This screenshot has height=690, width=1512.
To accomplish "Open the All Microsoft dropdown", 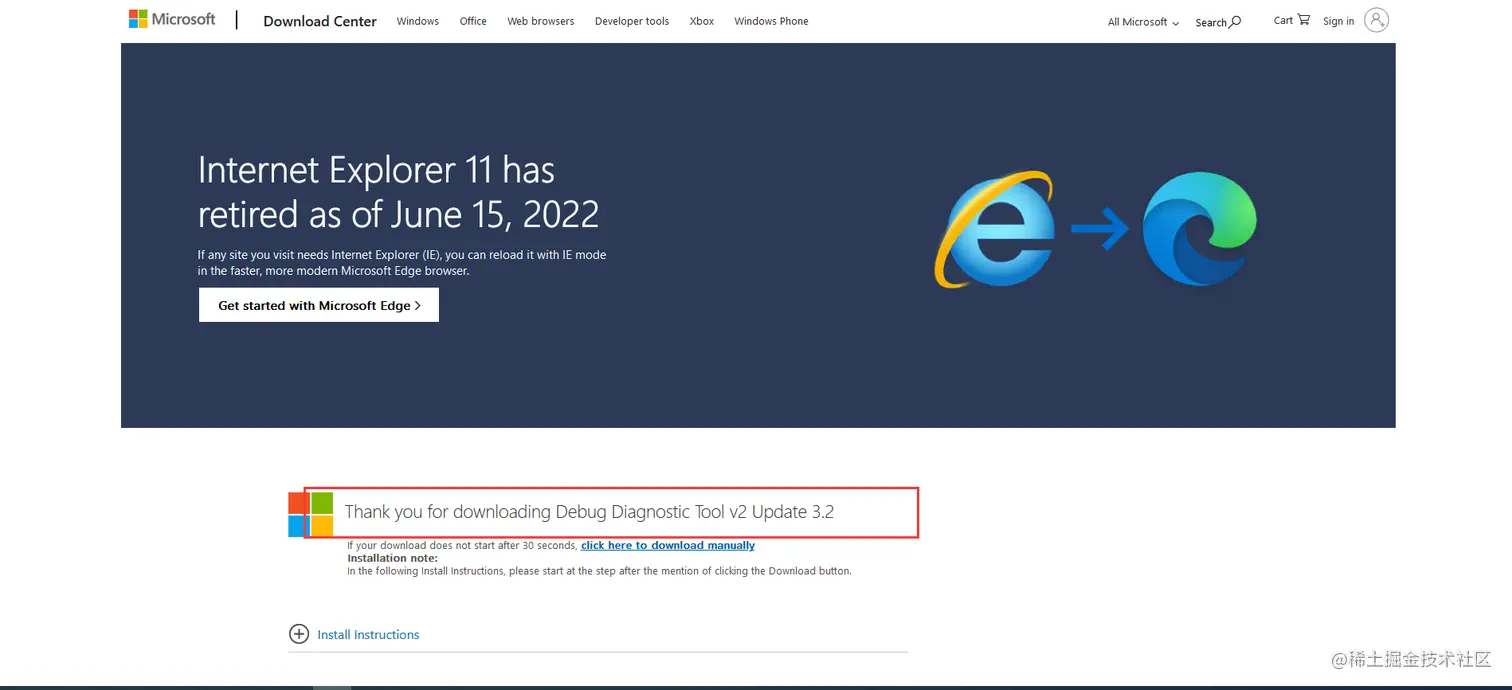I will click(x=1143, y=22).
